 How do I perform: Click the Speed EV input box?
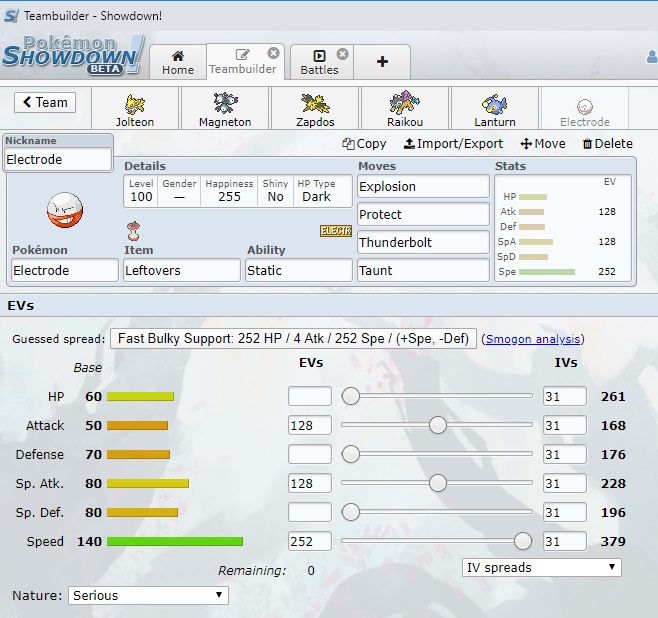tap(310, 541)
